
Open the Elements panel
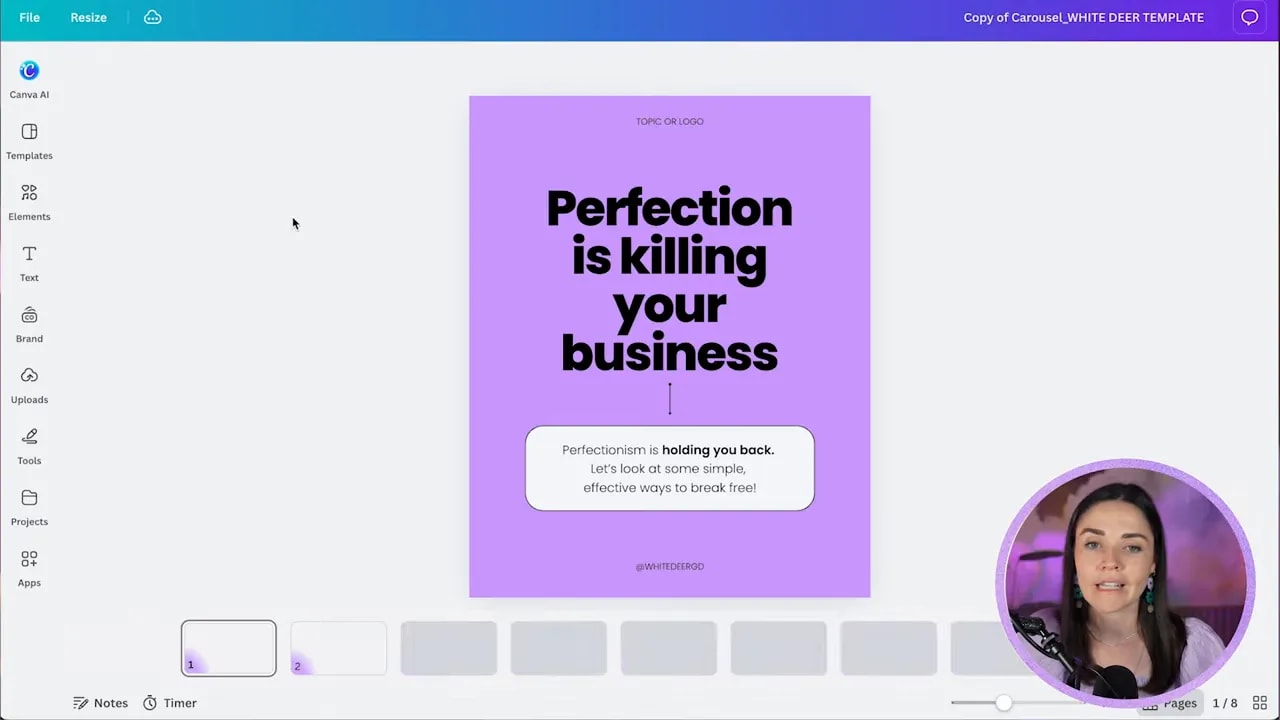(x=29, y=202)
